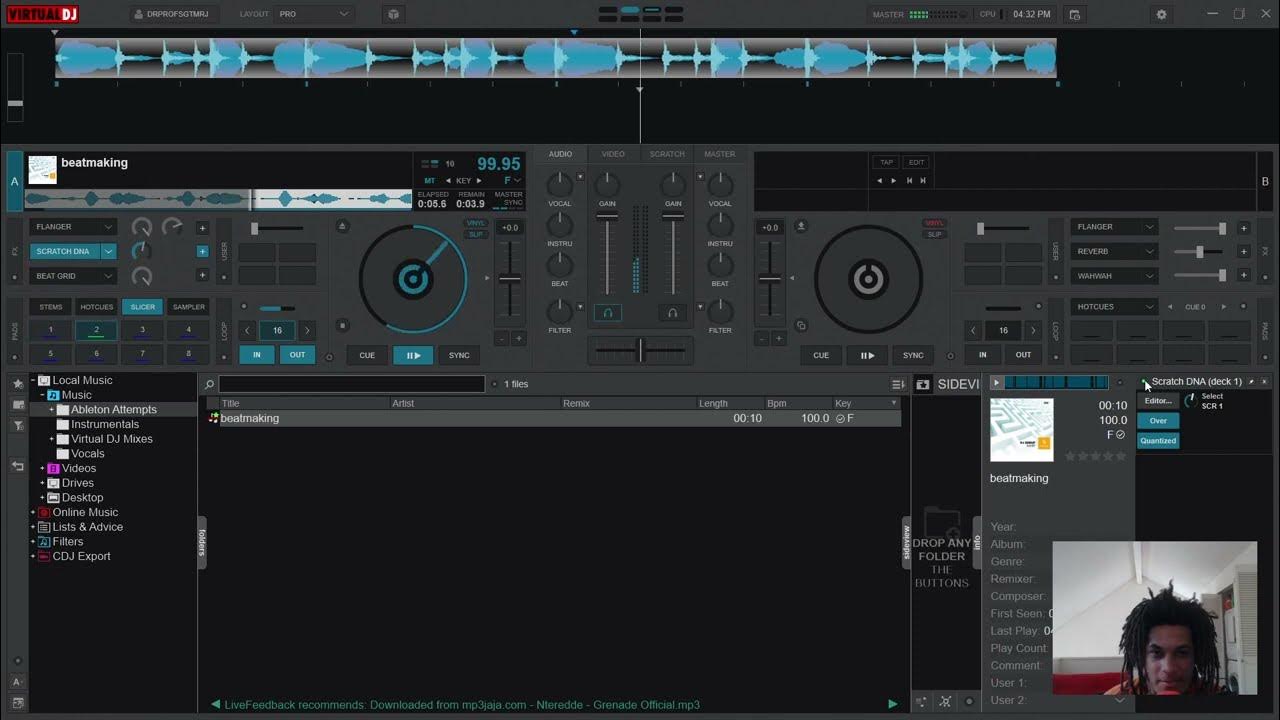Screen dimensions: 1280x720
Task: Click the sideview folder icon
Action: point(923,384)
